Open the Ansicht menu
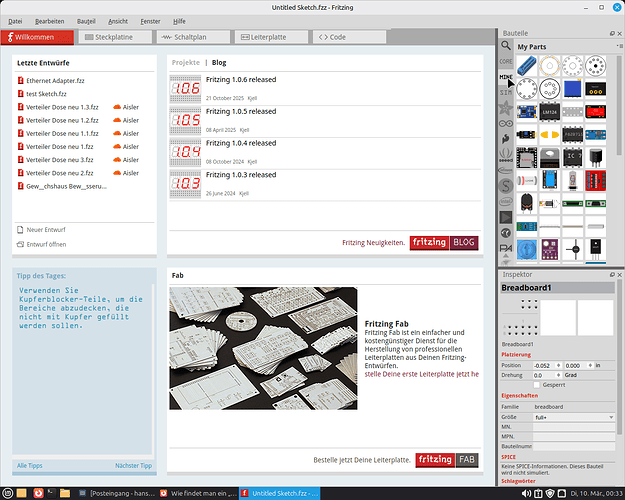The height and width of the screenshot is (500, 625). [118, 21]
